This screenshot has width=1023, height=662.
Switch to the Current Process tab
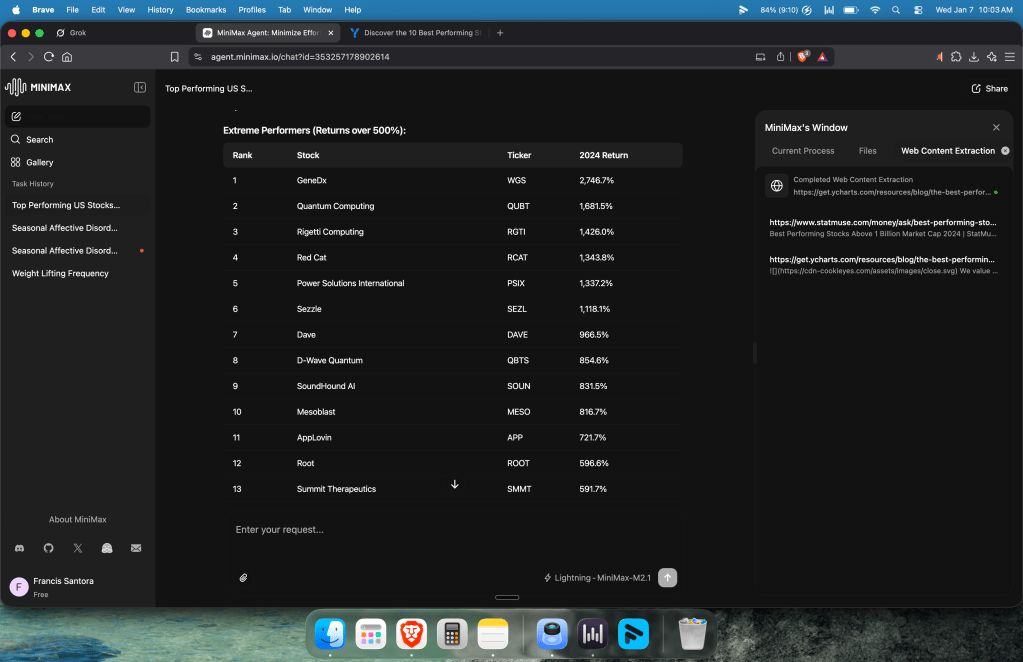tap(802, 151)
